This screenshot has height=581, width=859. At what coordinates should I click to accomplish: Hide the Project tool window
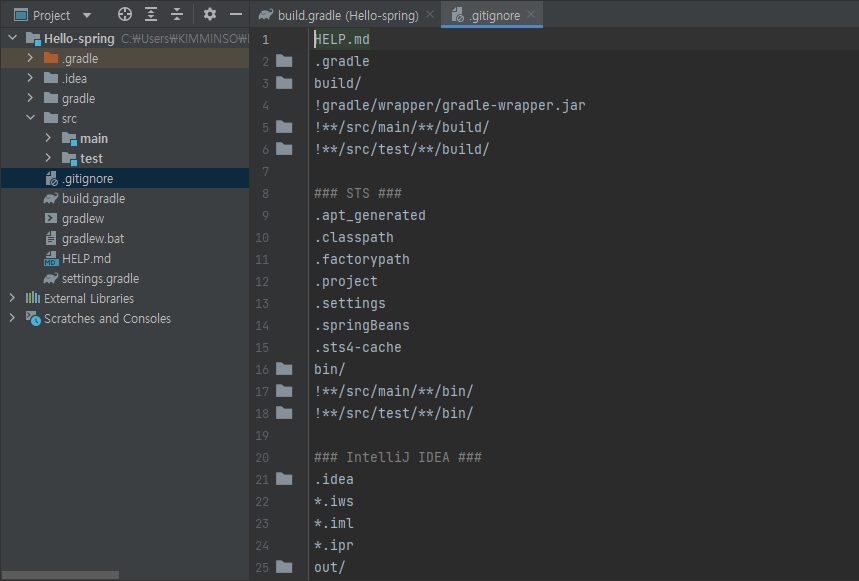(236, 15)
